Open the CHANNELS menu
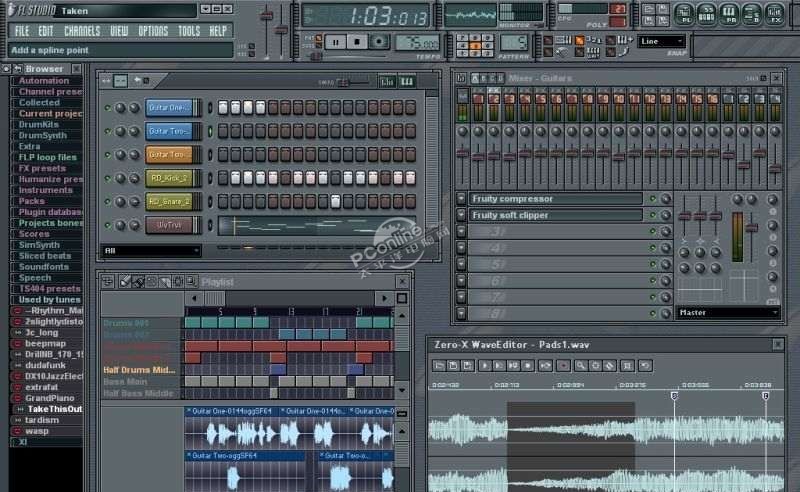 [x=82, y=31]
